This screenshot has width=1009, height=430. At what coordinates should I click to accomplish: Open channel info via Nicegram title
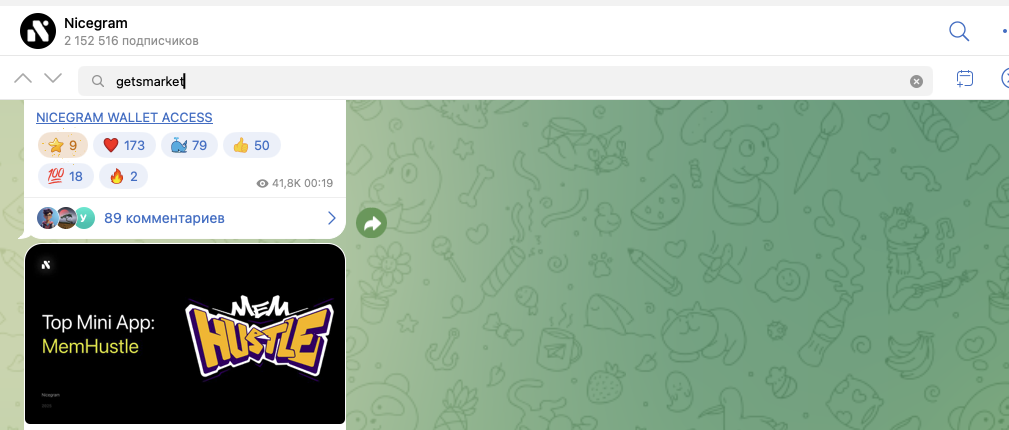click(x=96, y=23)
